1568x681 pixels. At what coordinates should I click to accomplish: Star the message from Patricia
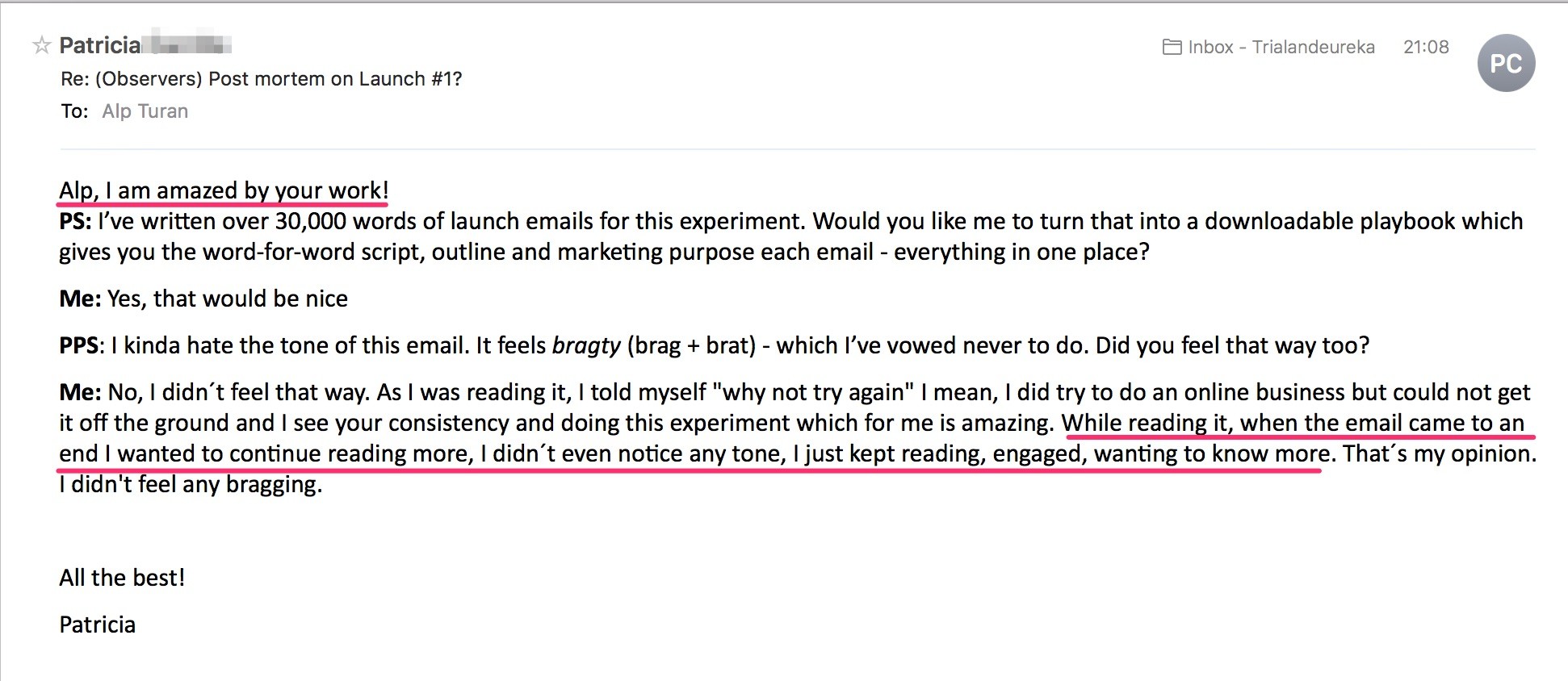click(41, 45)
